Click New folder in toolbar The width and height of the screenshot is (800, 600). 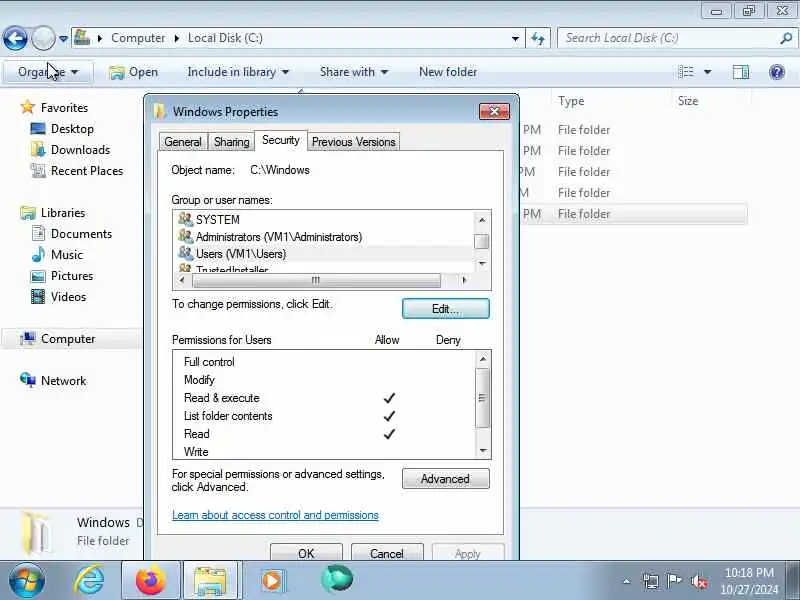448,72
